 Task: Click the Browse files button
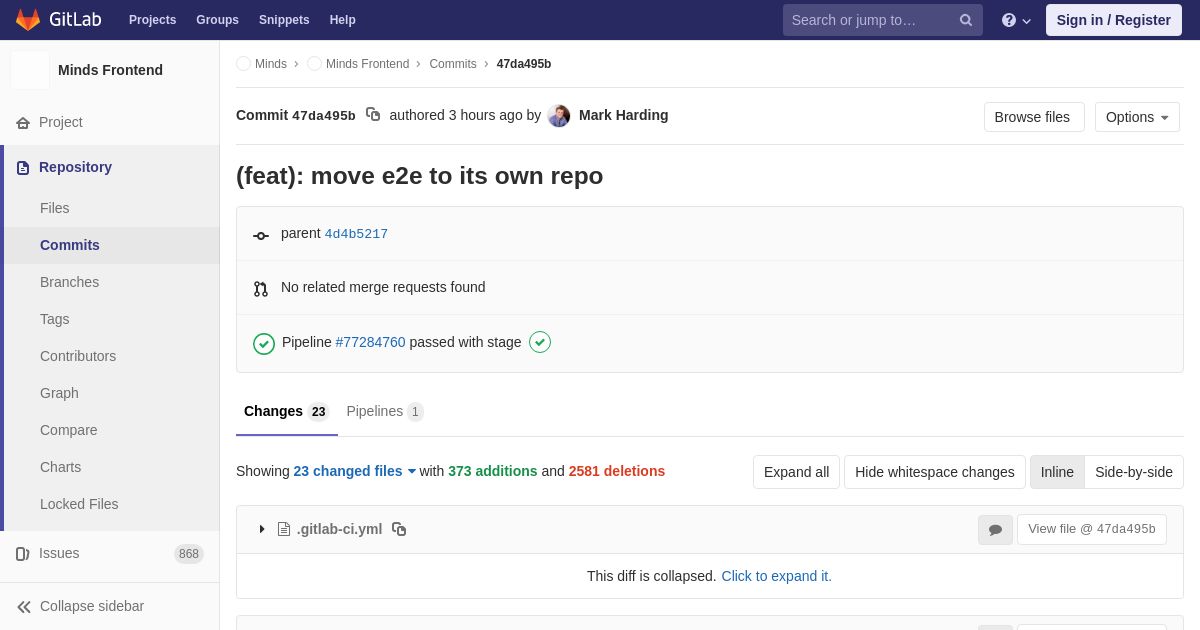(1034, 117)
